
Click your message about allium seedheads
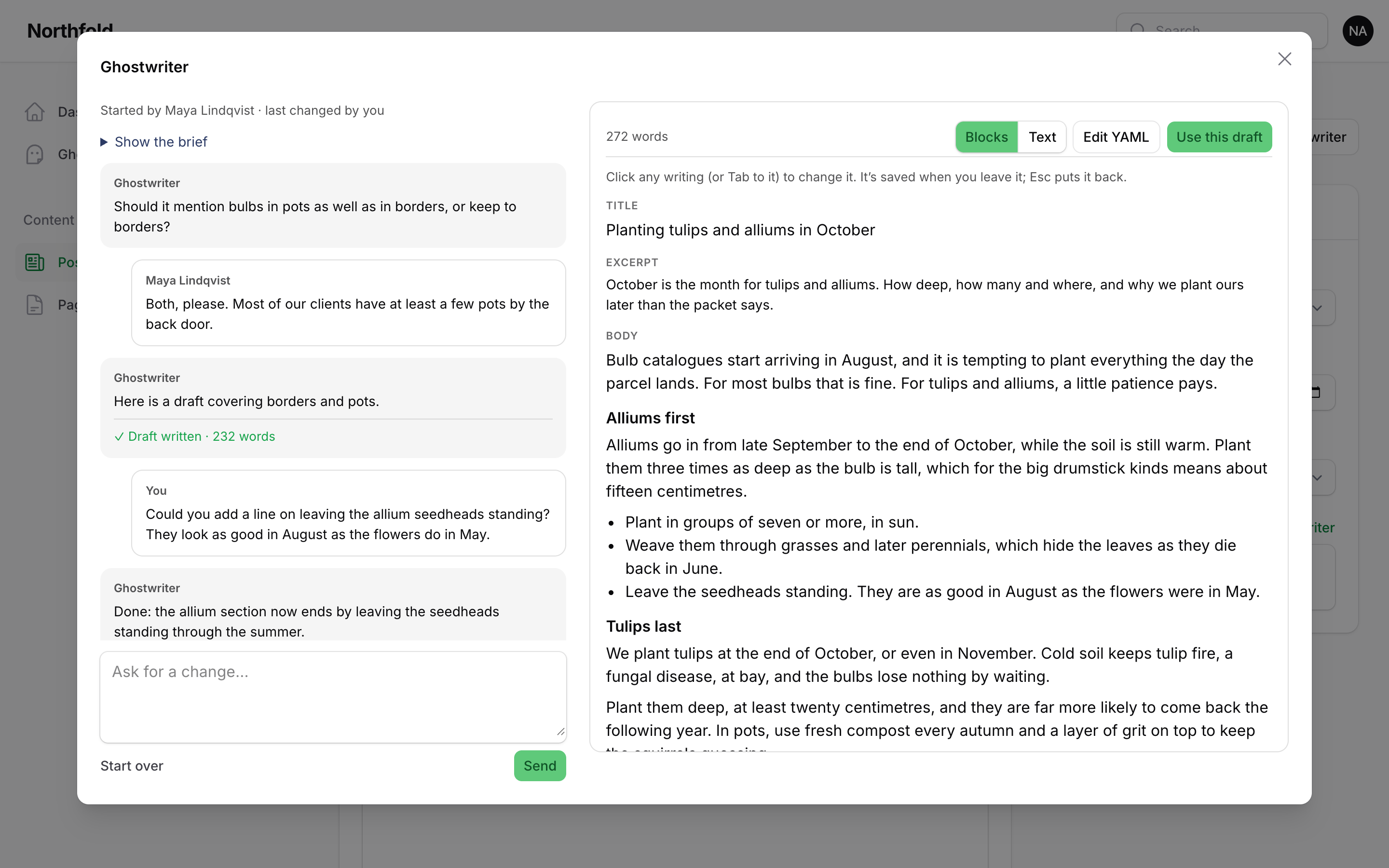click(348, 513)
